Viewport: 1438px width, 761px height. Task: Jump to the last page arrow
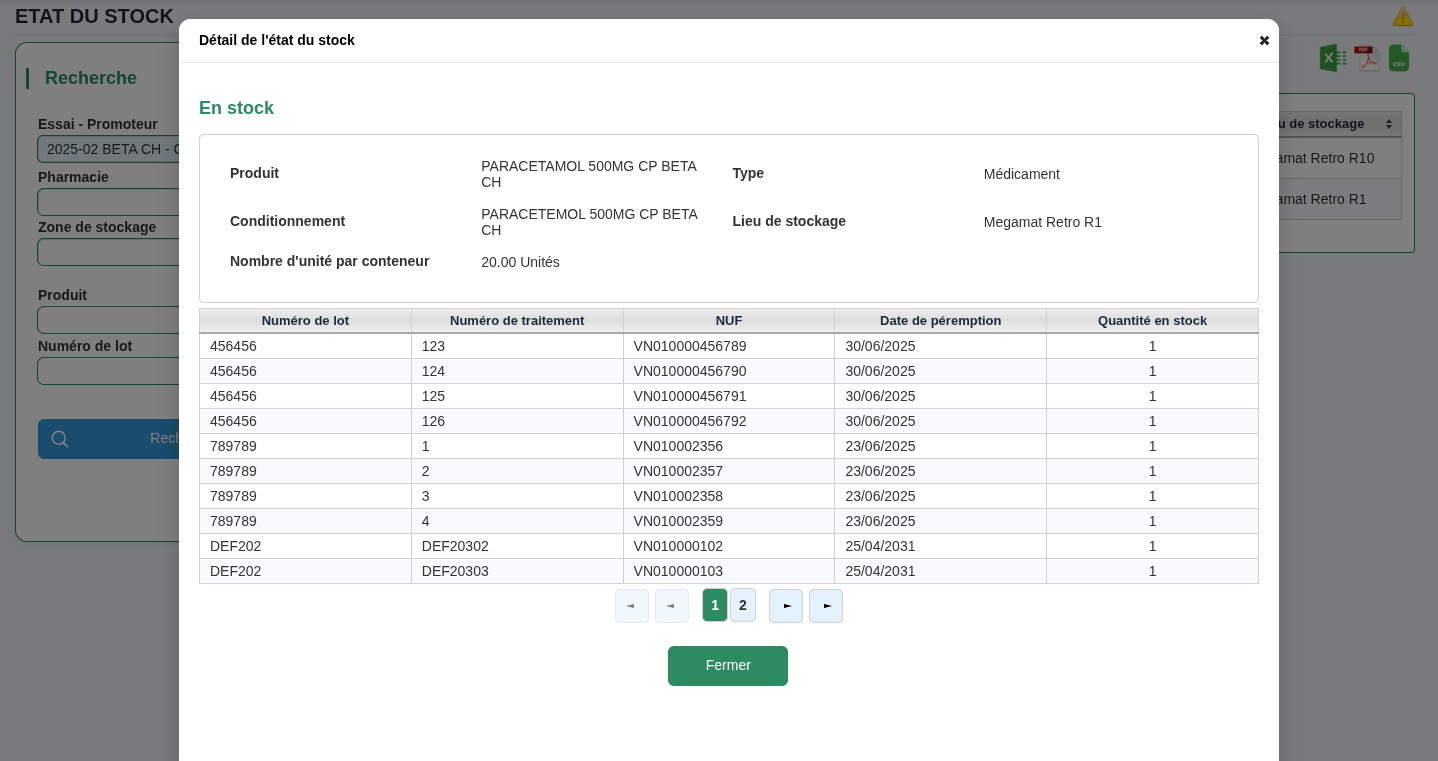(826, 605)
